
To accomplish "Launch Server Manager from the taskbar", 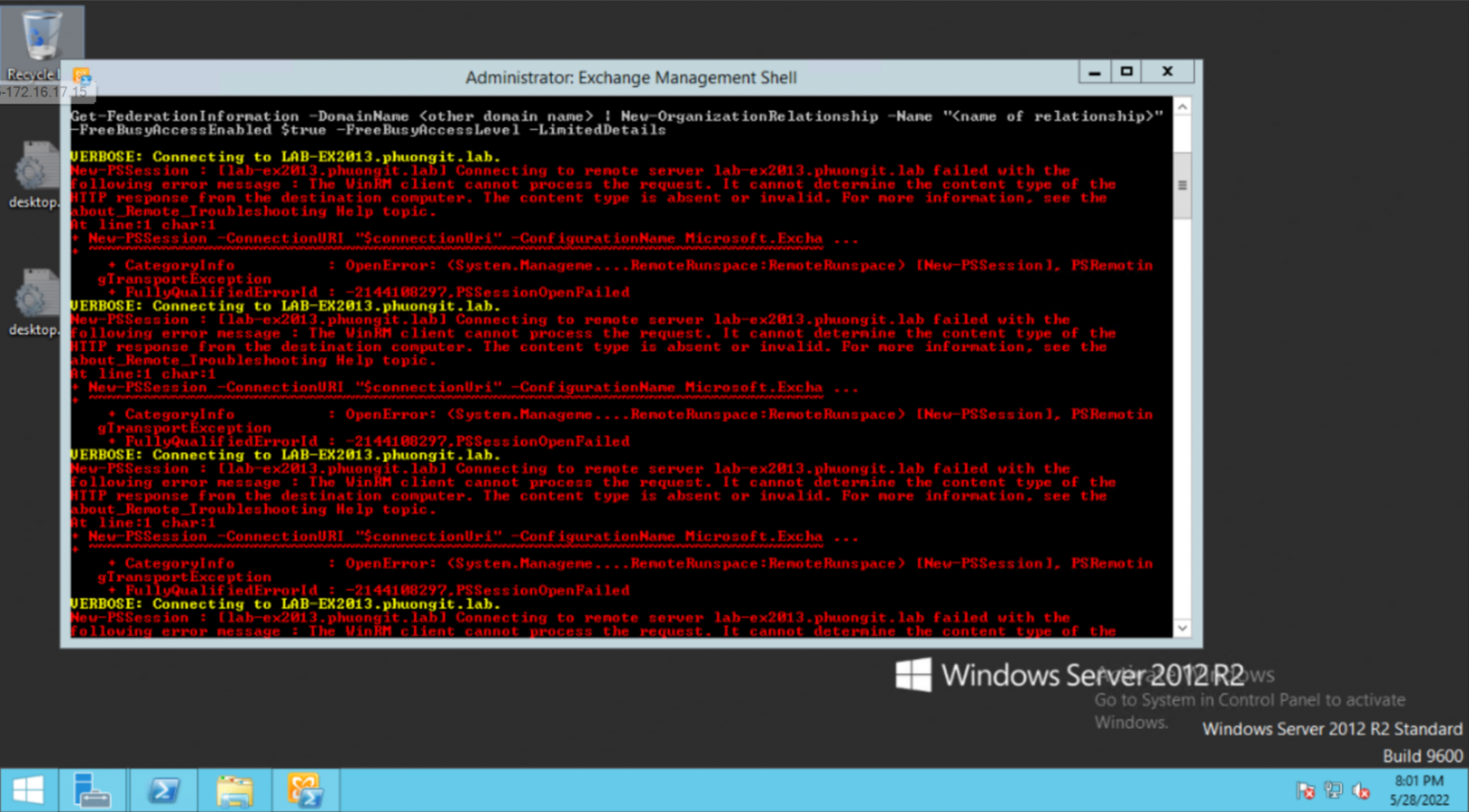I will (x=92, y=790).
